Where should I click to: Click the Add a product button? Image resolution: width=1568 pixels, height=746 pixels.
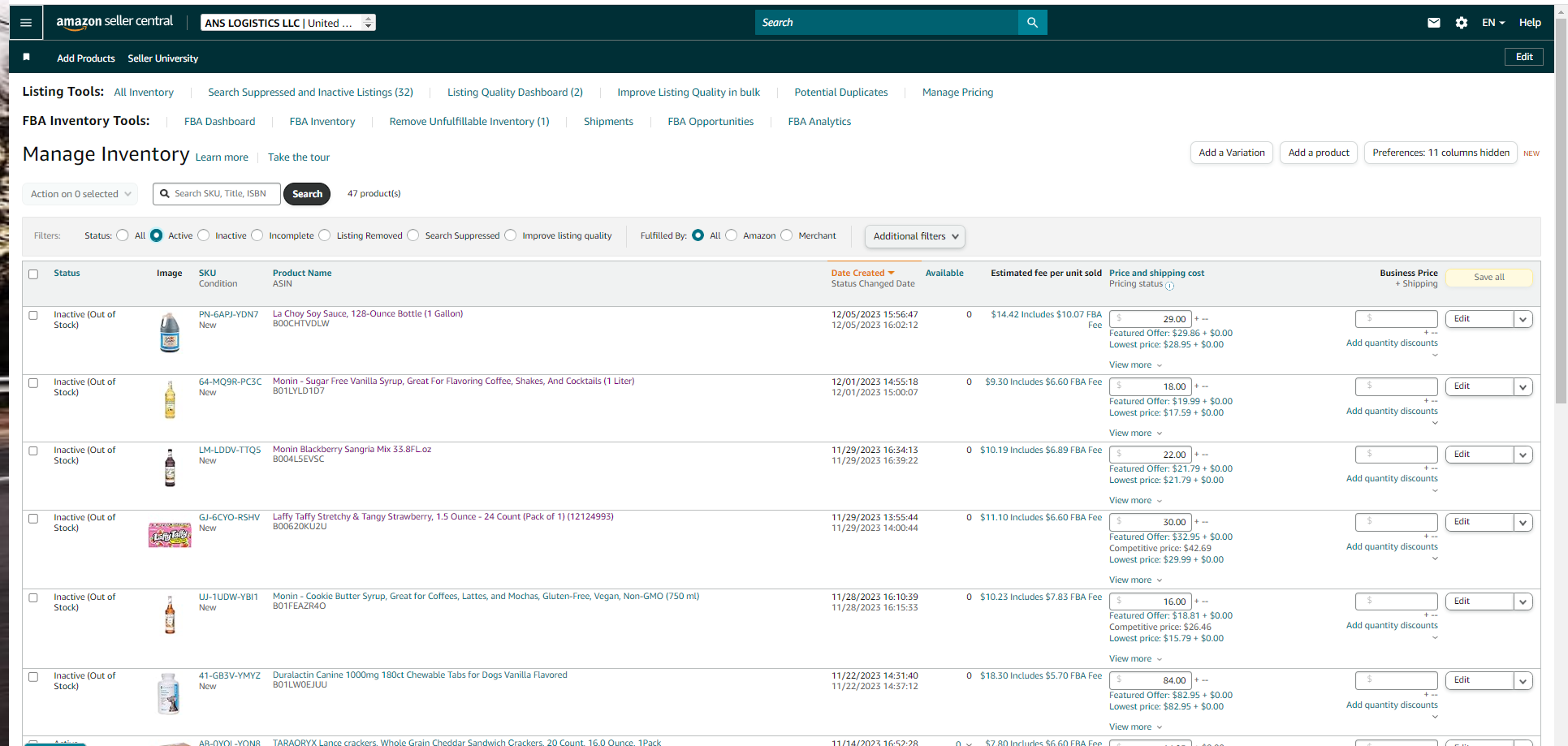pyautogui.click(x=1319, y=153)
